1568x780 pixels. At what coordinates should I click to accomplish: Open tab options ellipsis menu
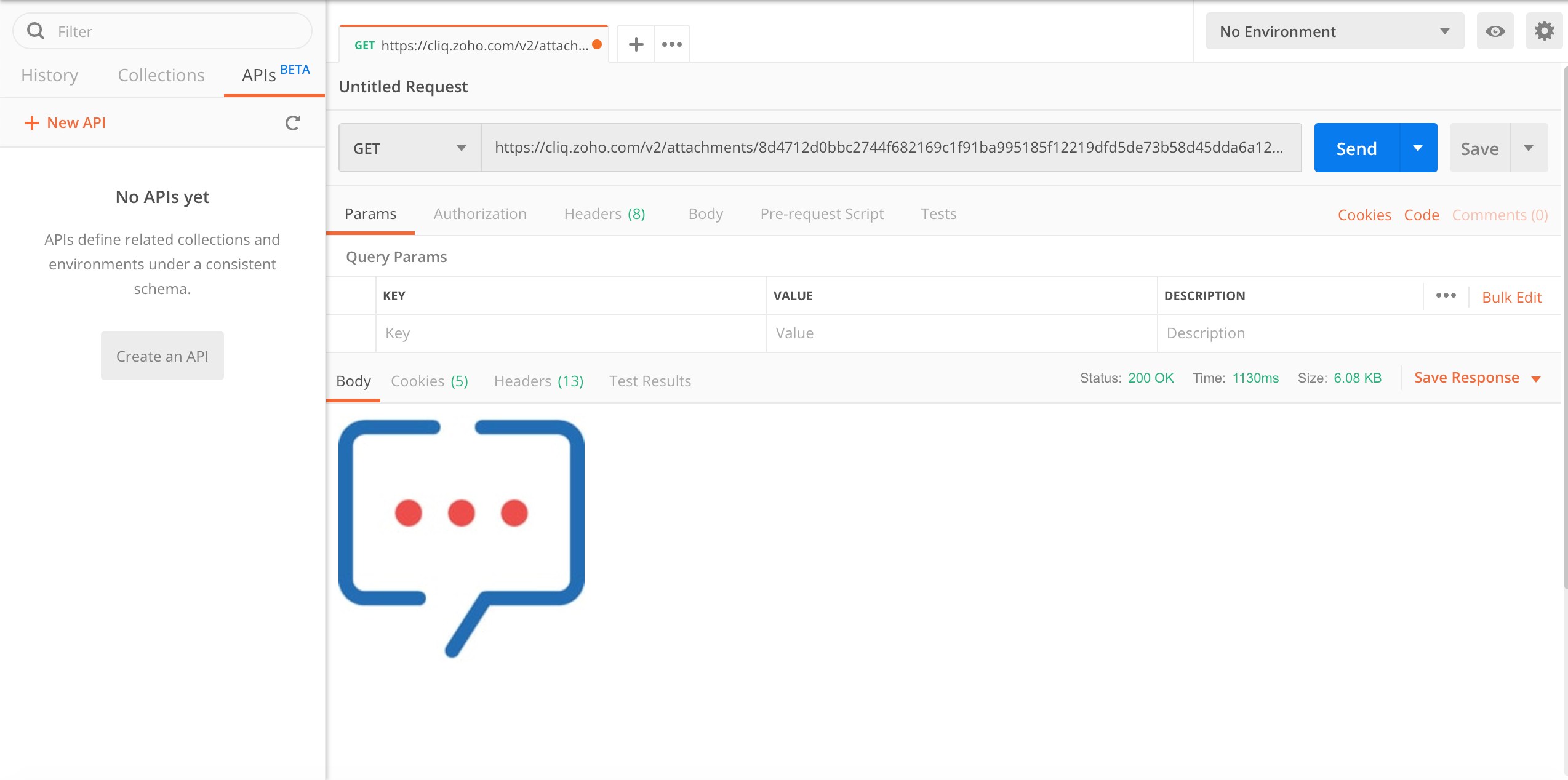click(x=671, y=44)
